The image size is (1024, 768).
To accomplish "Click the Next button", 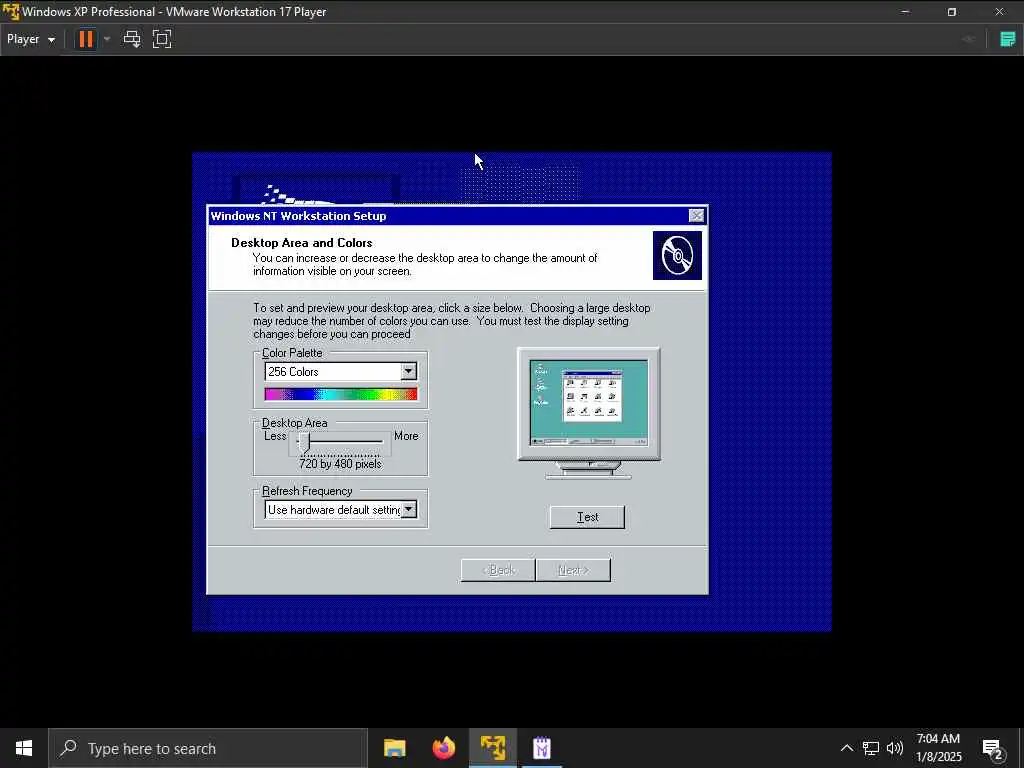I will pyautogui.click(x=573, y=570).
